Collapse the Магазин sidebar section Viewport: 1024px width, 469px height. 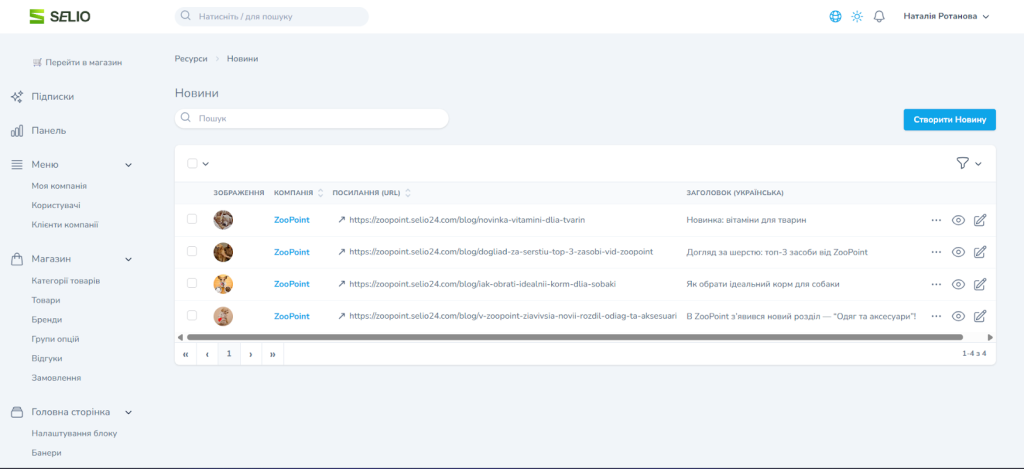[128, 259]
